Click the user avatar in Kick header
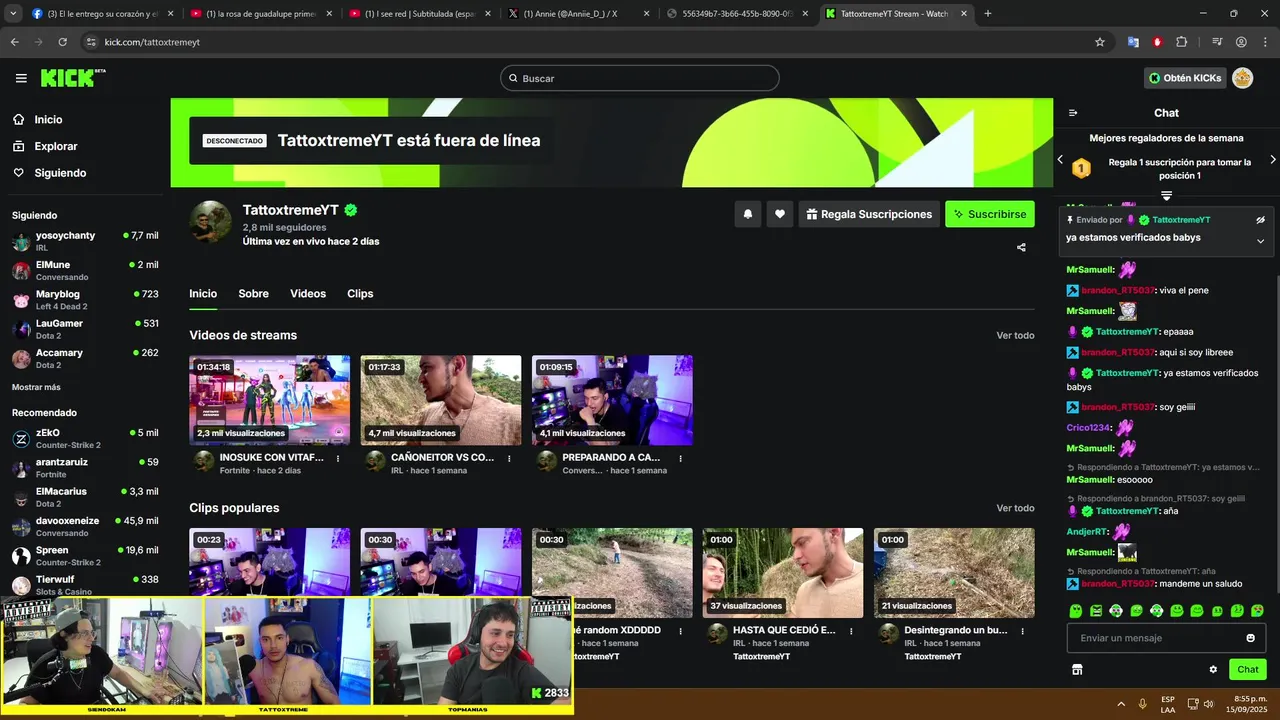The height and width of the screenshot is (720, 1280). click(1242, 78)
